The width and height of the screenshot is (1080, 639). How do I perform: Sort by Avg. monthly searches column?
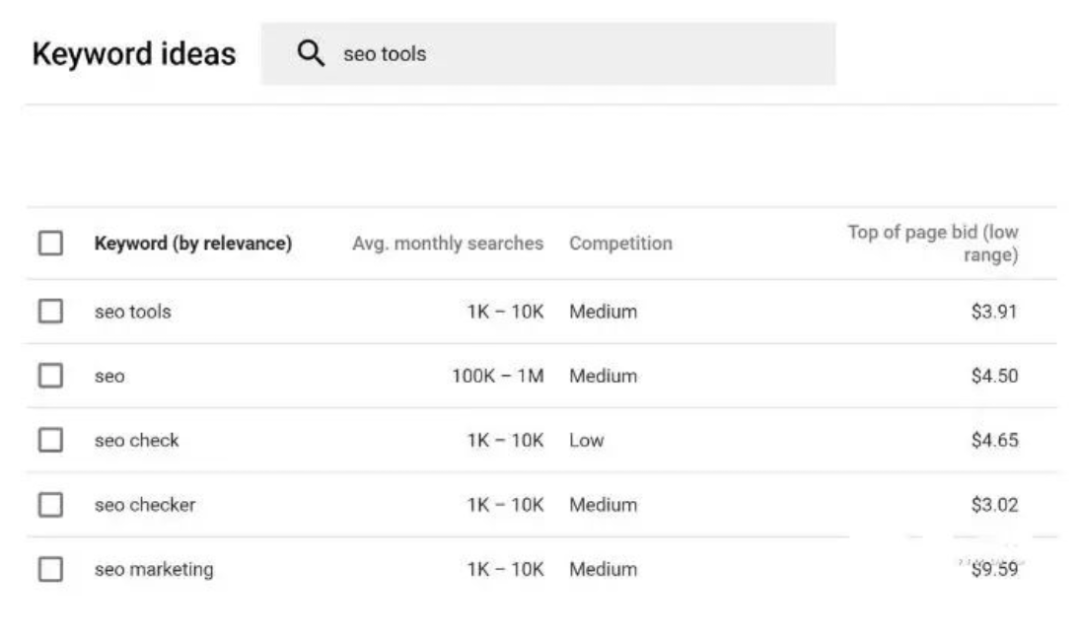click(x=447, y=243)
